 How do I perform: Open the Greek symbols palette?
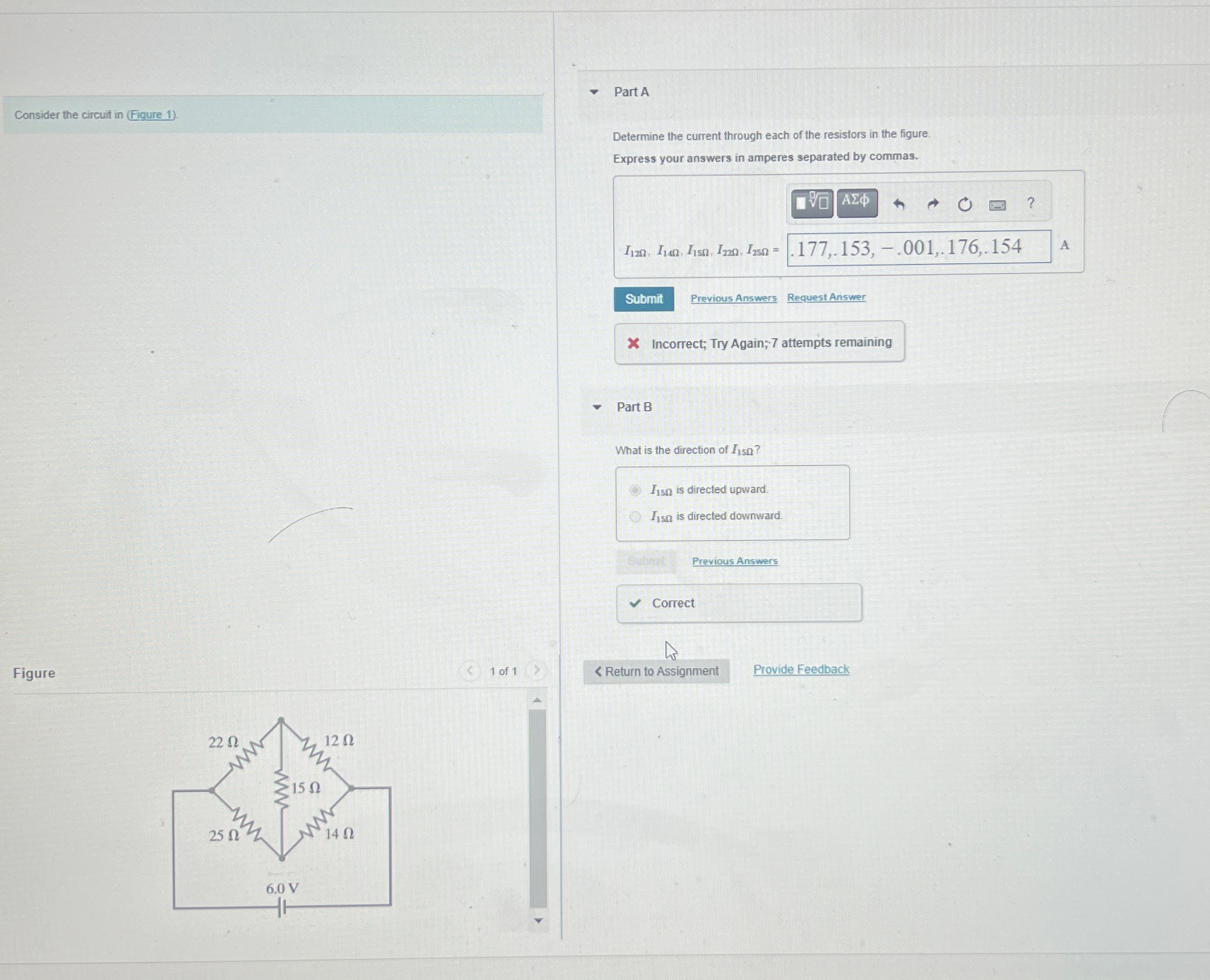[x=856, y=202]
